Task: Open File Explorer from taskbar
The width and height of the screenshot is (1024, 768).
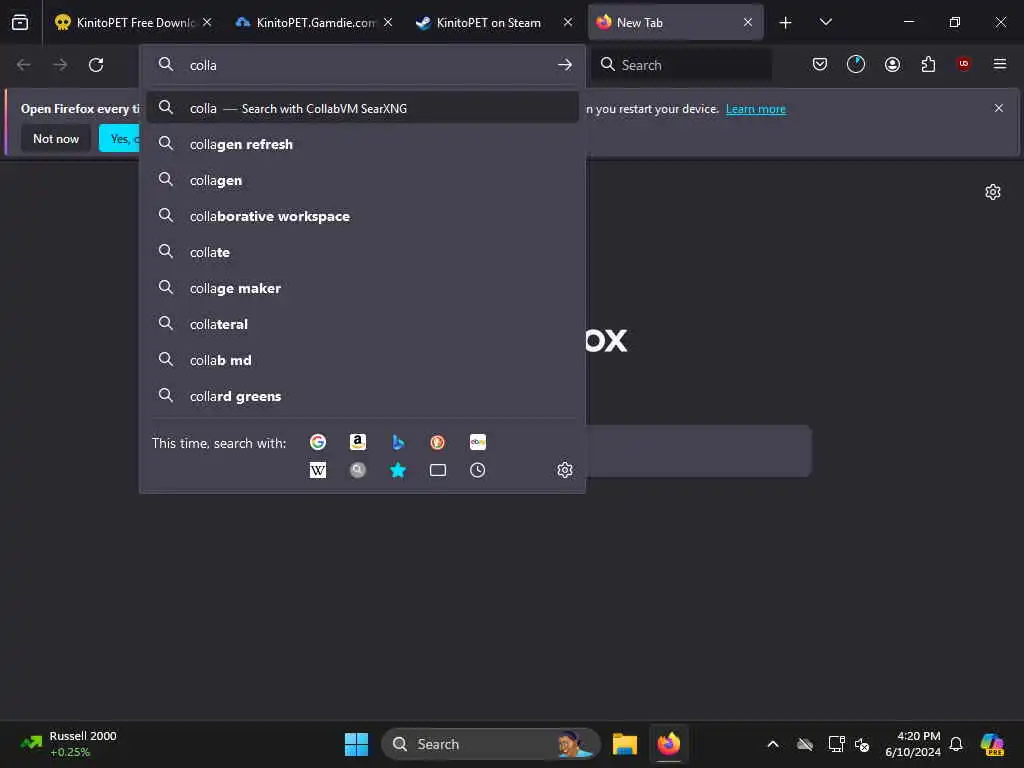Action: (x=624, y=744)
